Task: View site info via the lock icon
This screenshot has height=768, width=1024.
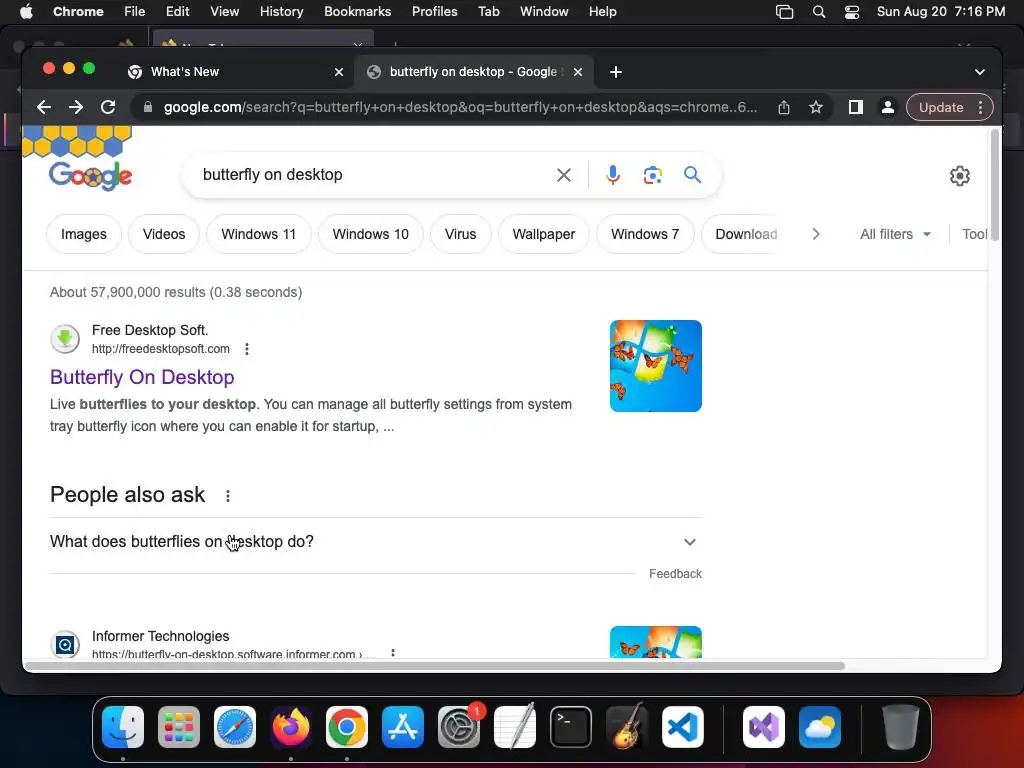Action: point(148,107)
